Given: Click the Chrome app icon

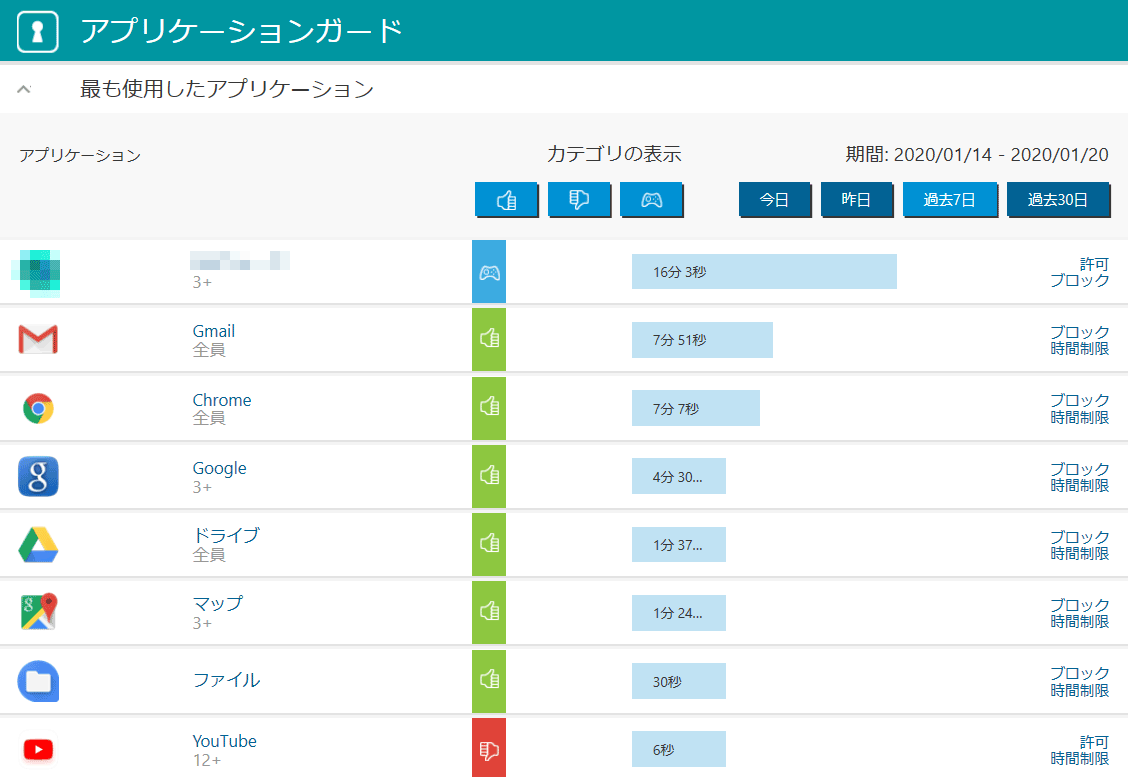Looking at the screenshot, I should tap(38, 408).
